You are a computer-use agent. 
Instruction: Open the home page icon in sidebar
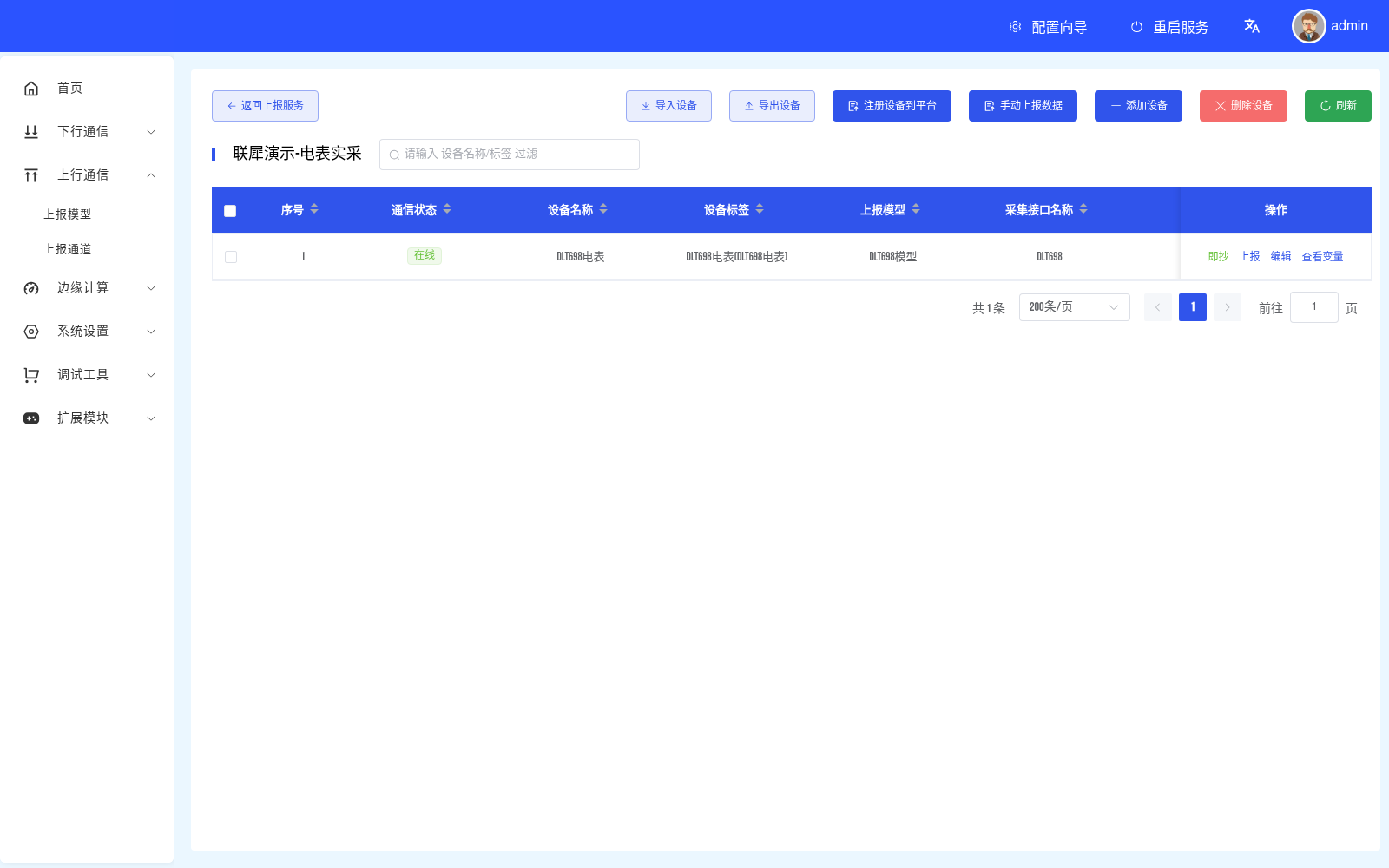coord(31,89)
